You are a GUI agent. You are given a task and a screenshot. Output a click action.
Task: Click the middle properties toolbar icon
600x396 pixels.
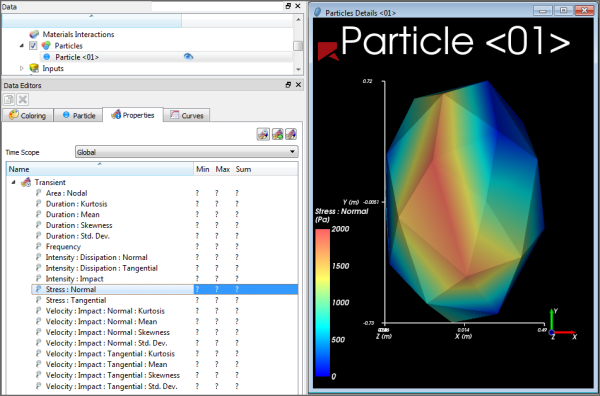277,134
